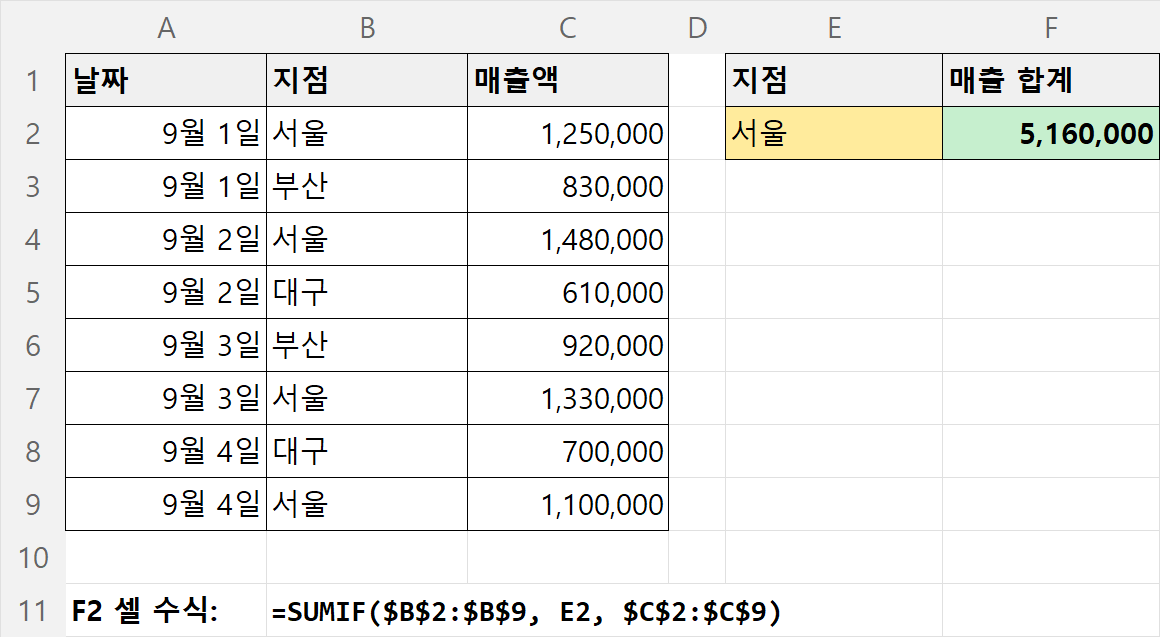1160x637 pixels.
Task: Click the 610,000 sales cell
Action: [x=567, y=292]
